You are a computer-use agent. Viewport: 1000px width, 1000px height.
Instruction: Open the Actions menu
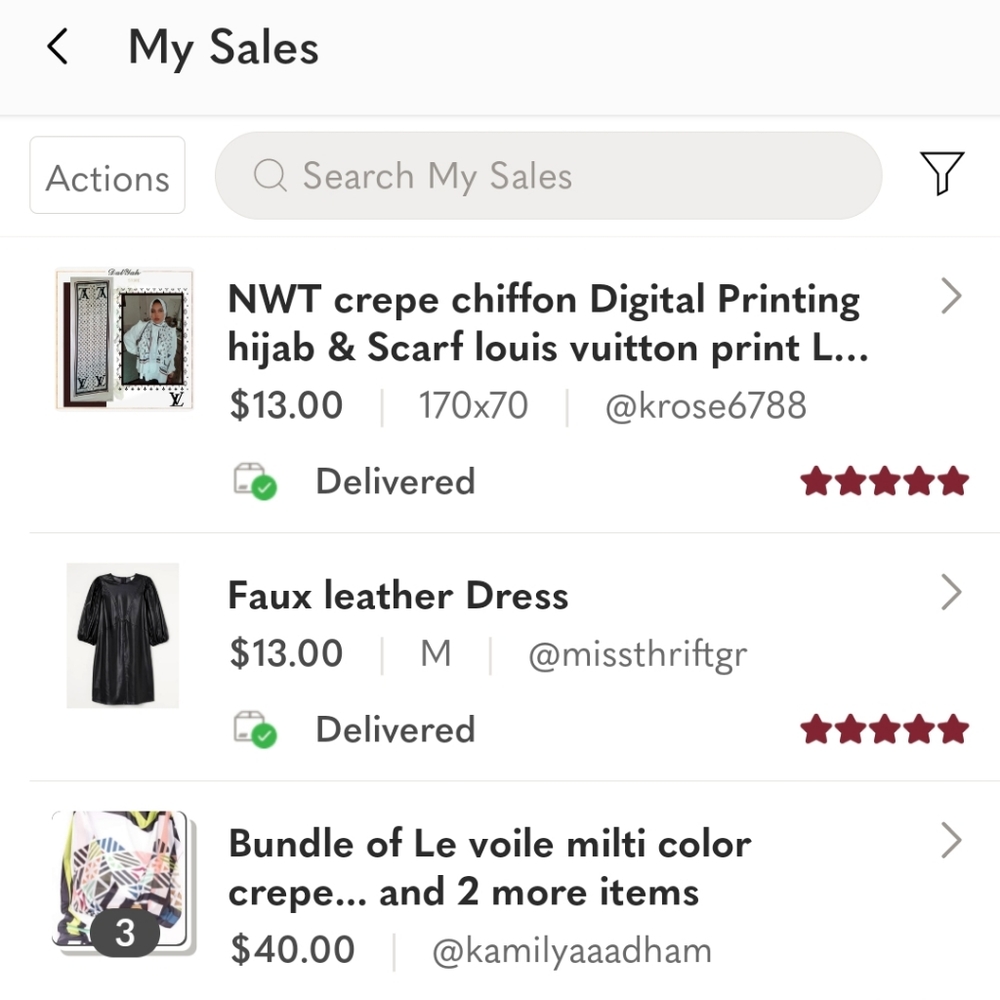click(107, 176)
